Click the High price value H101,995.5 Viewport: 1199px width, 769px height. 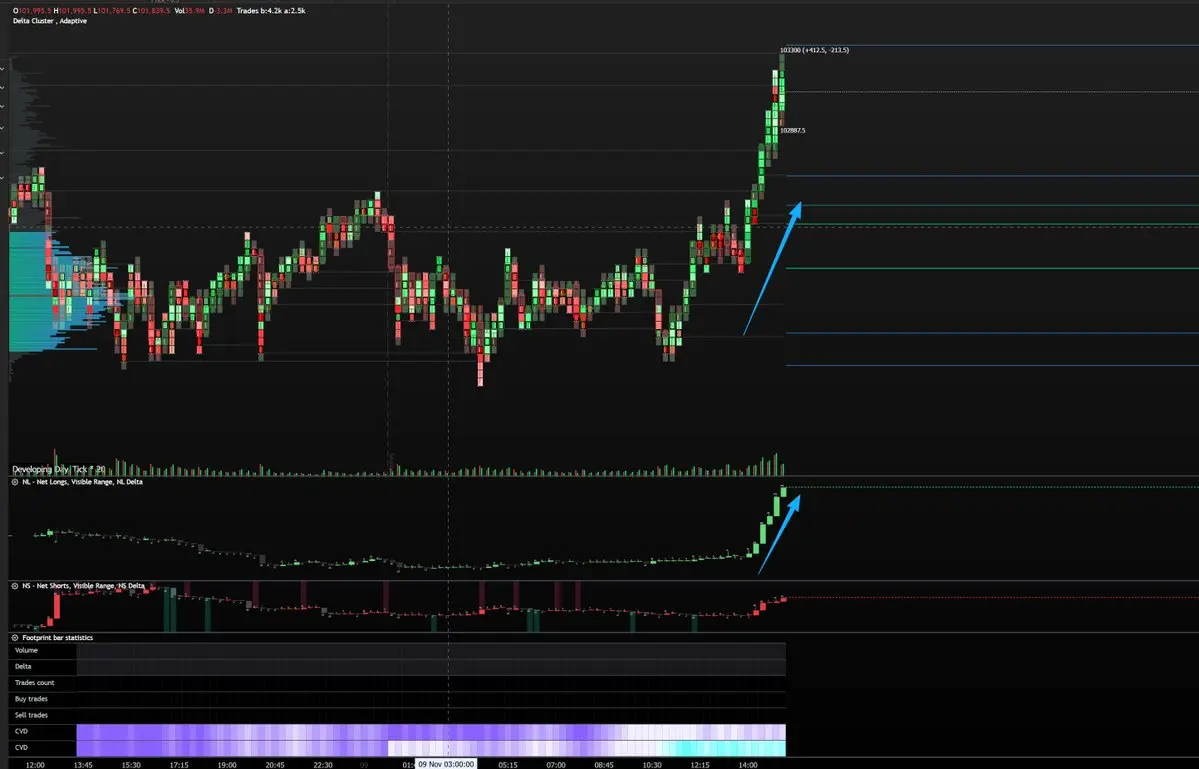pos(72,11)
